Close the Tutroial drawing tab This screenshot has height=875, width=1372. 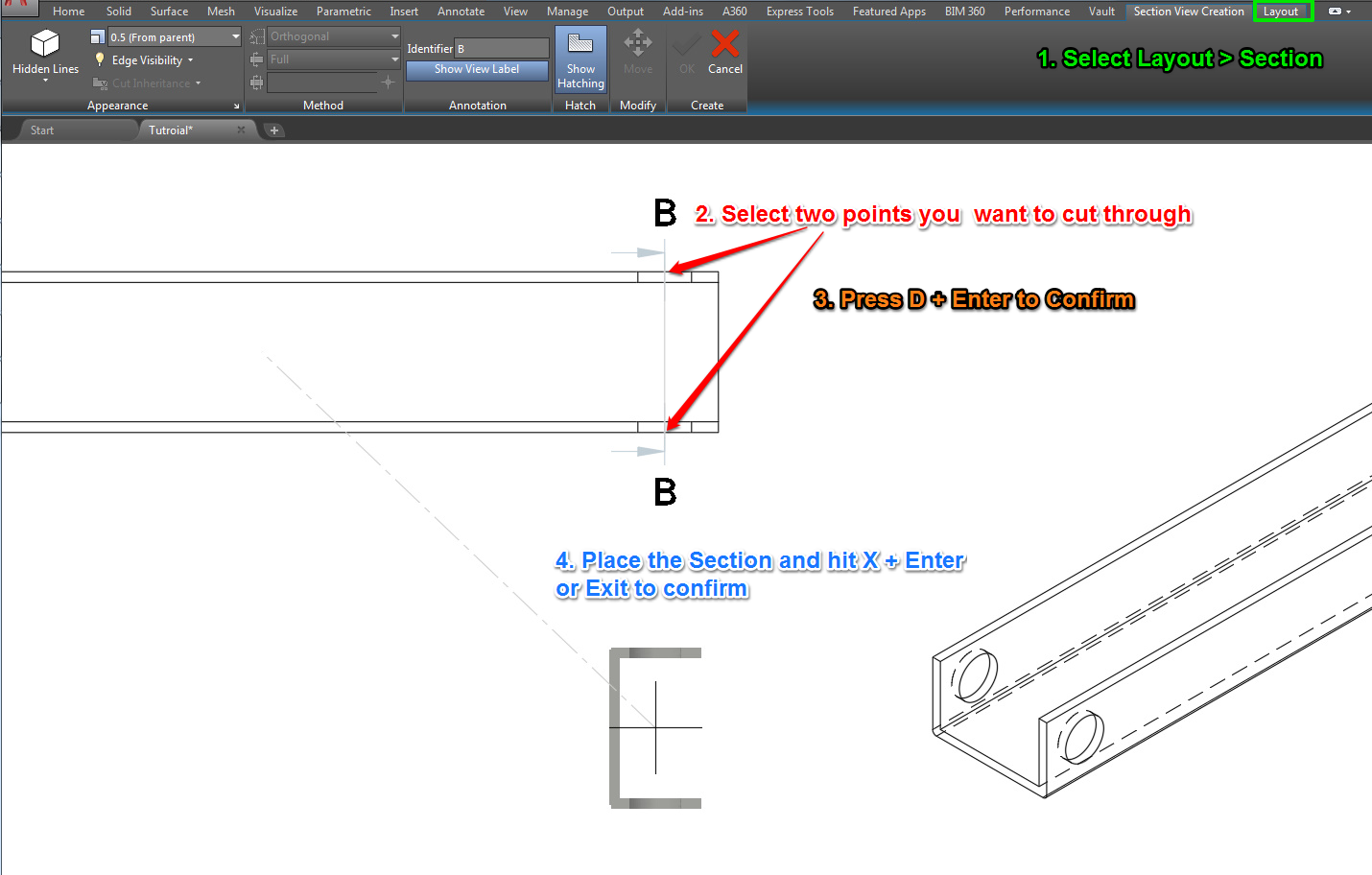click(x=241, y=130)
